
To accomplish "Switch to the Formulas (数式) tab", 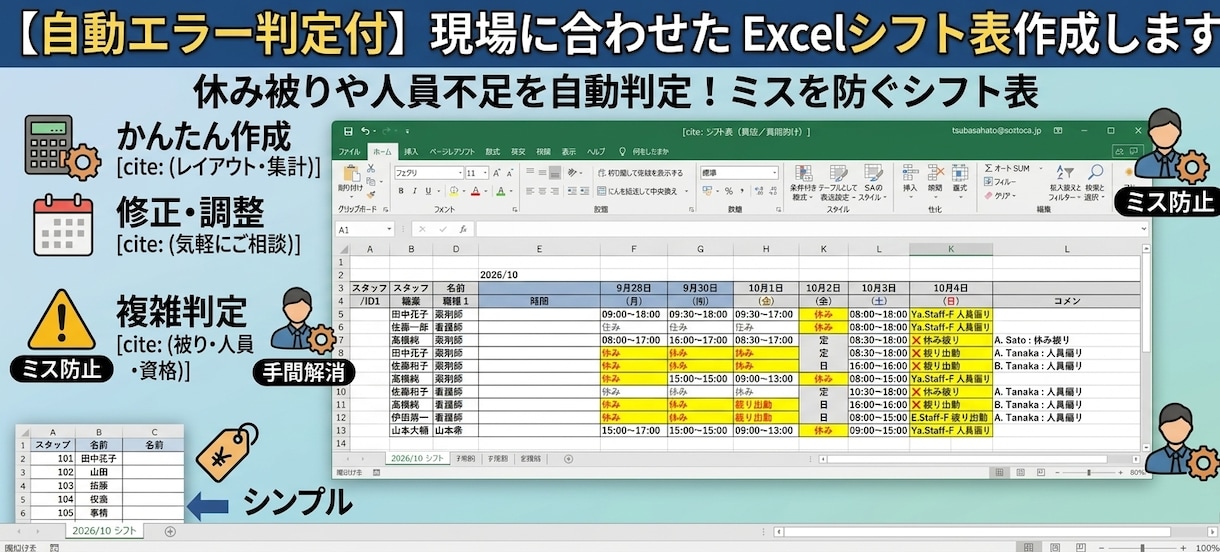I will click(x=493, y=151).
